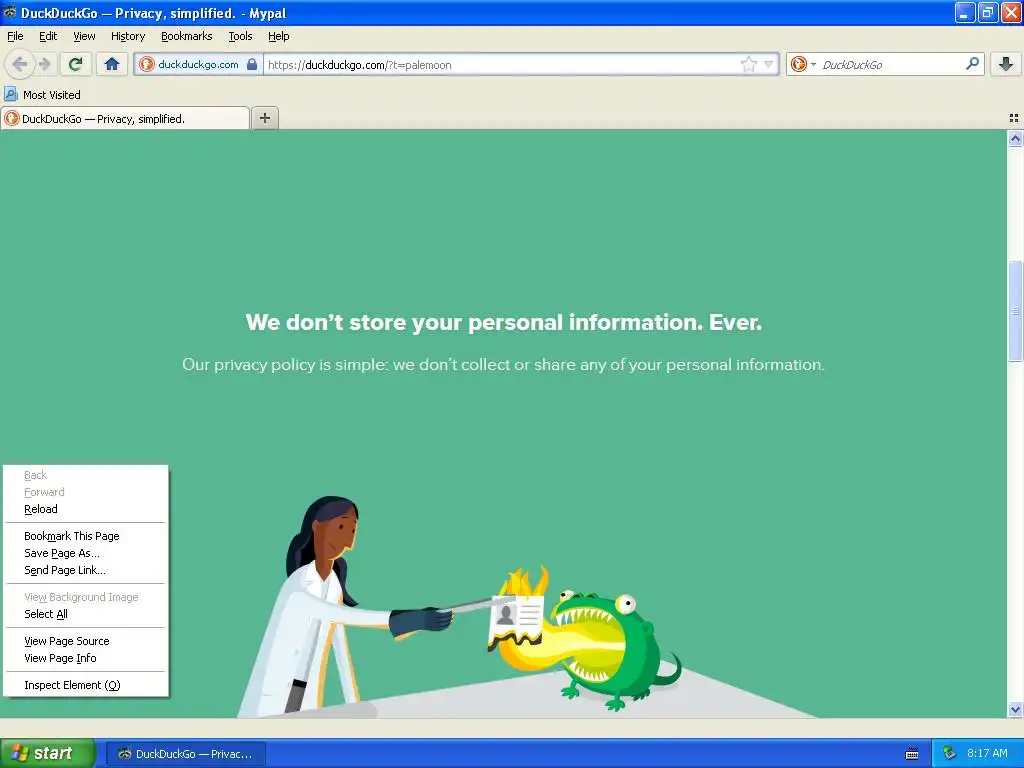Choose Select All in context menu
1024x768 pixels.
click(x=86, y=614)
